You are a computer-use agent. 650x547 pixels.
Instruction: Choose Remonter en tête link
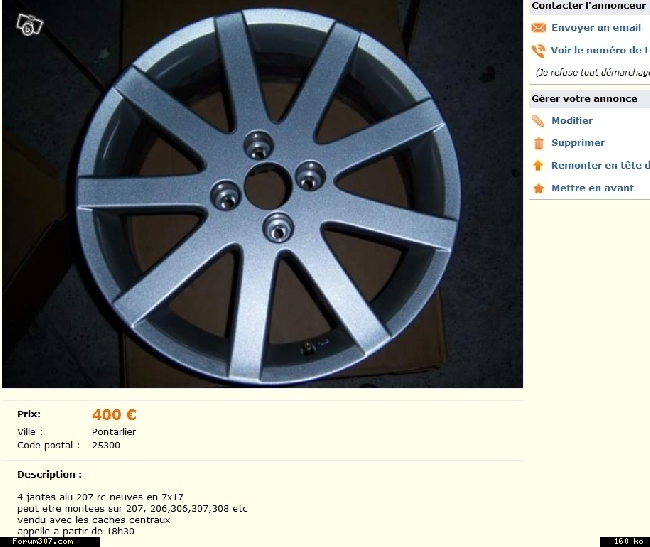[x=600, y=165]
